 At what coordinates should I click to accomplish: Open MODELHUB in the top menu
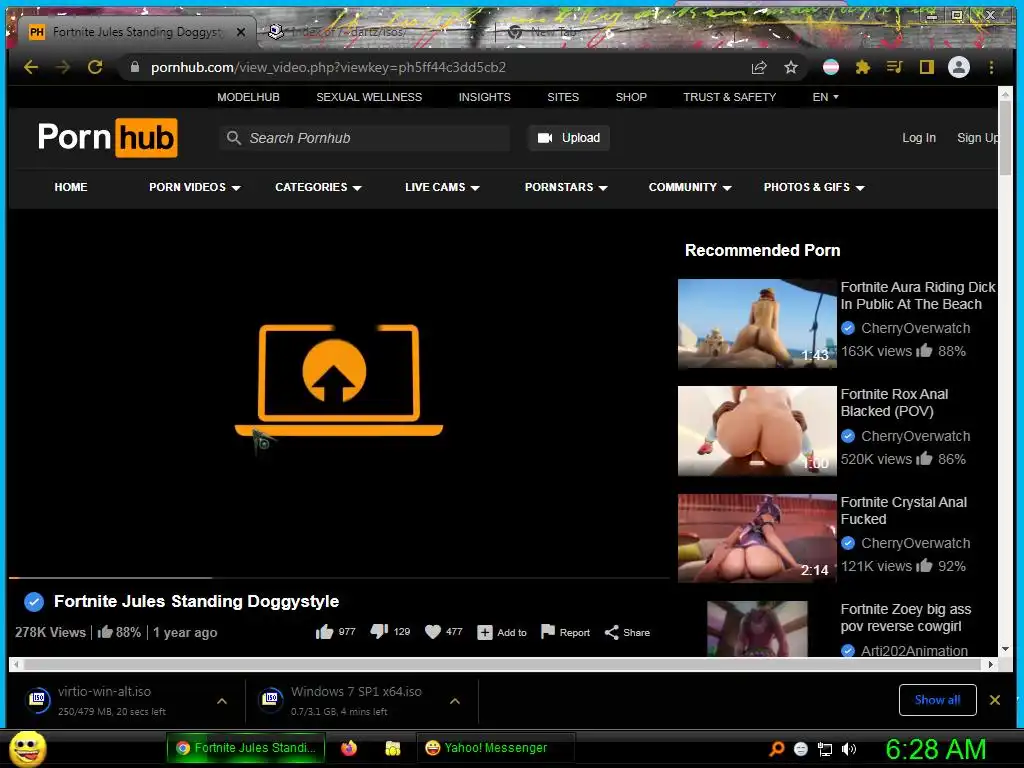click(248, 97)
